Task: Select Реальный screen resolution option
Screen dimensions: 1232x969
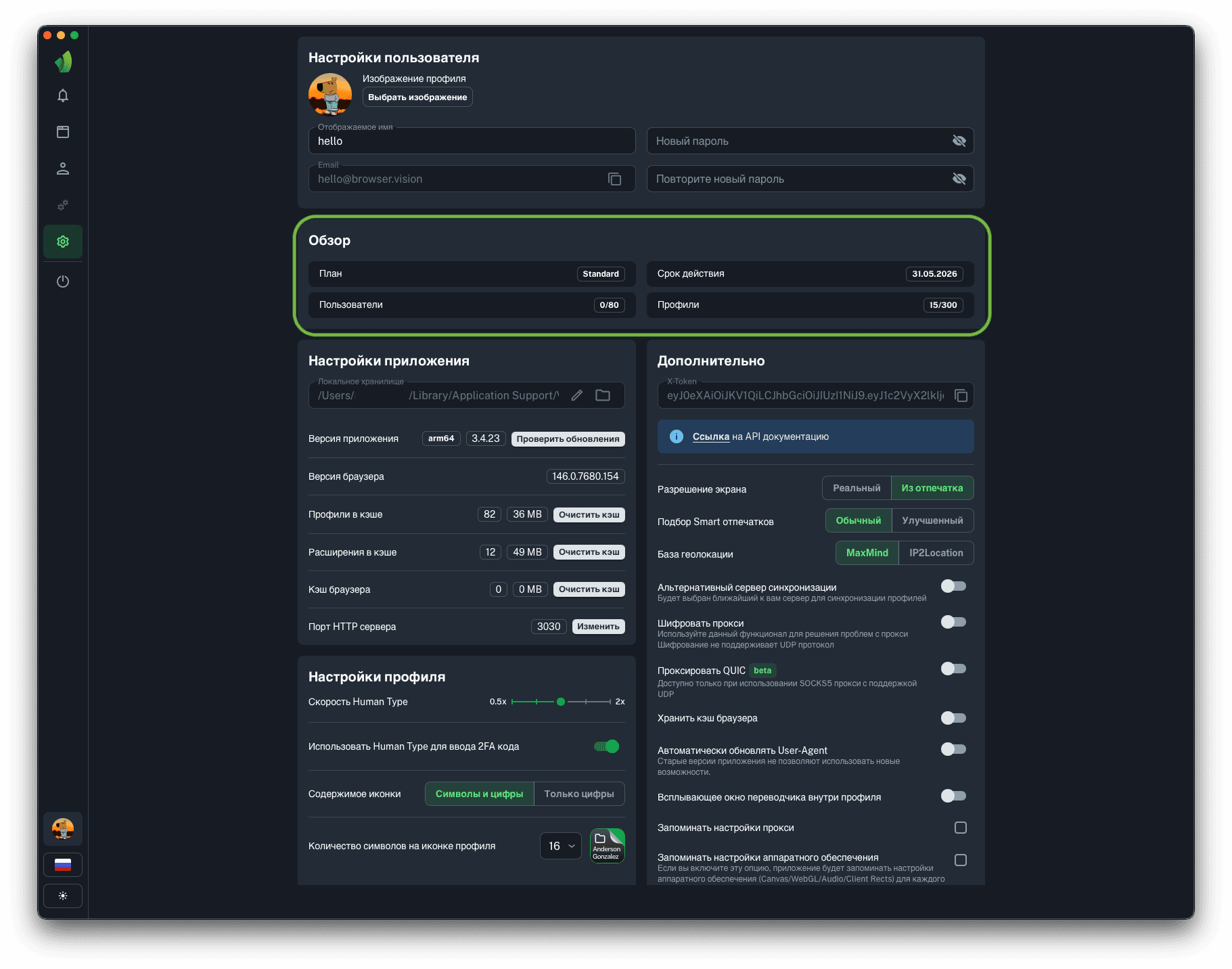Action: [857, 488]
